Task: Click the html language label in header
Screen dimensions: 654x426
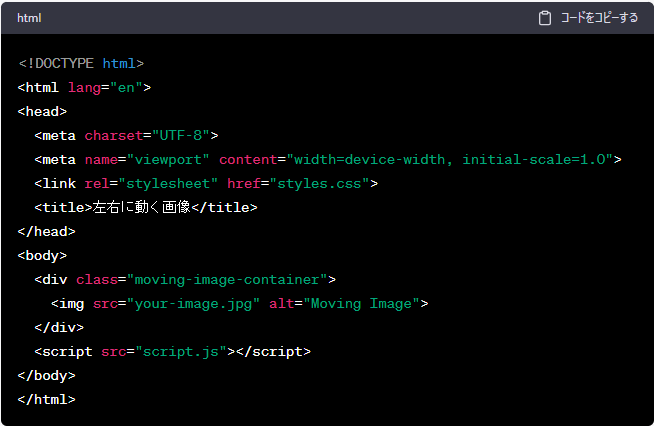Action: pyautogui.click(x=29, y=18)
